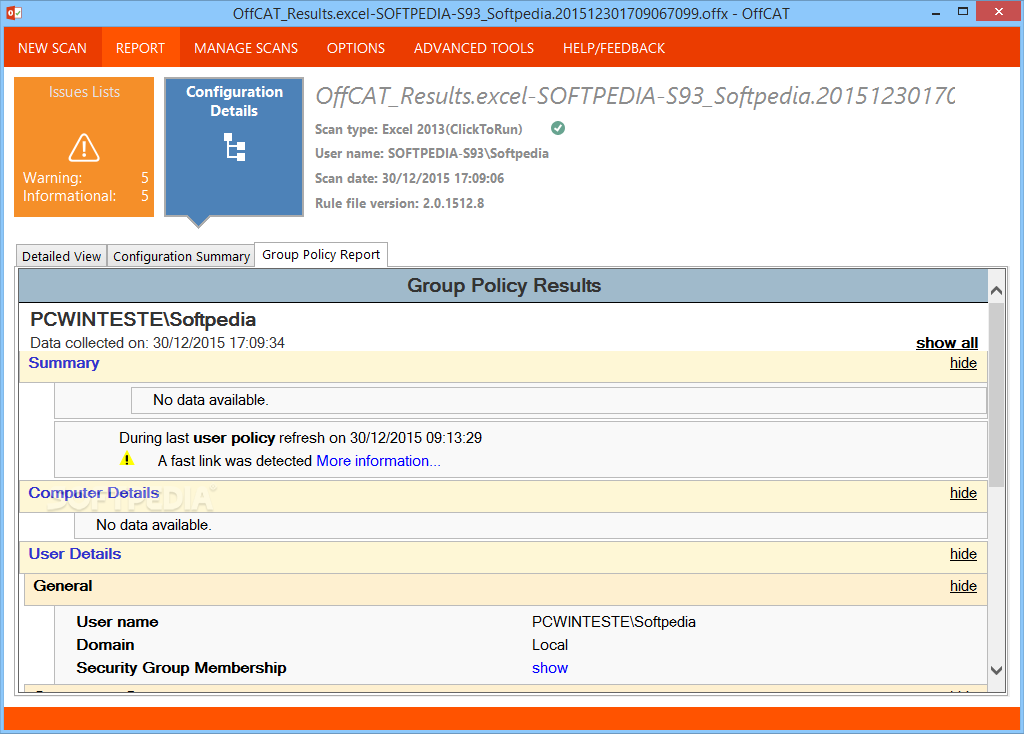Screen dimensions: 1024x734
Task: Maximize the OffCAT window
Action: tap(963, 12)
